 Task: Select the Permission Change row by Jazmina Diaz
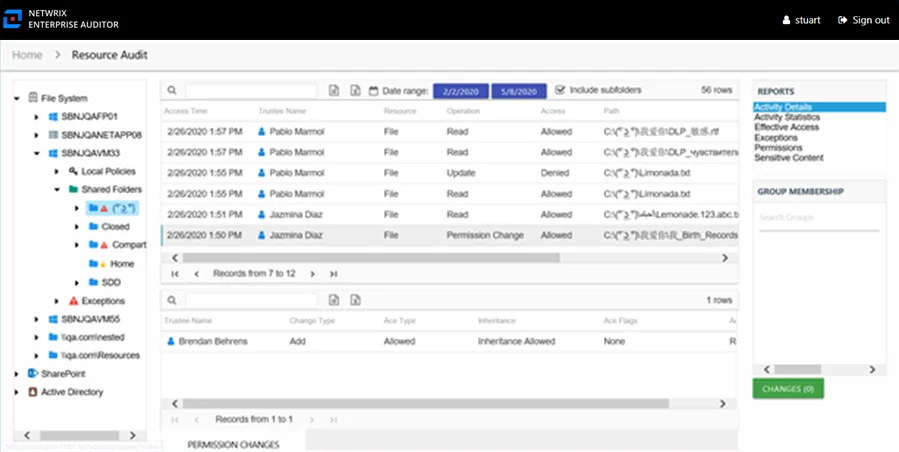click(450, 235)
